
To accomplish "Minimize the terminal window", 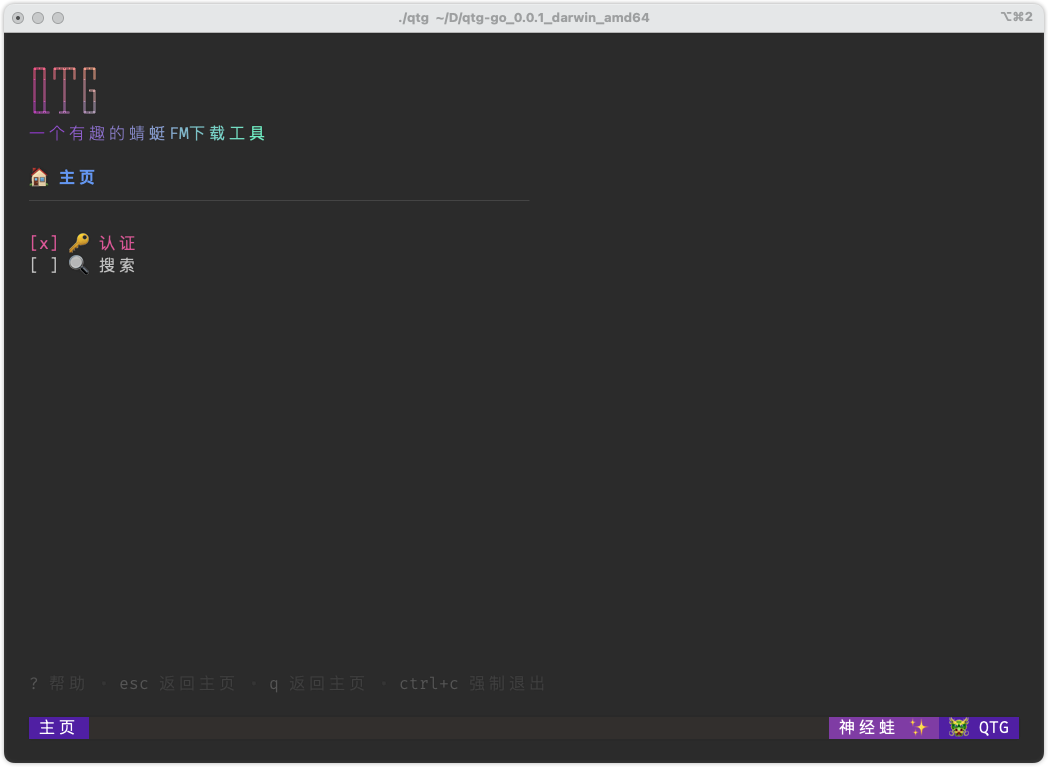I will tap(38, 18).
